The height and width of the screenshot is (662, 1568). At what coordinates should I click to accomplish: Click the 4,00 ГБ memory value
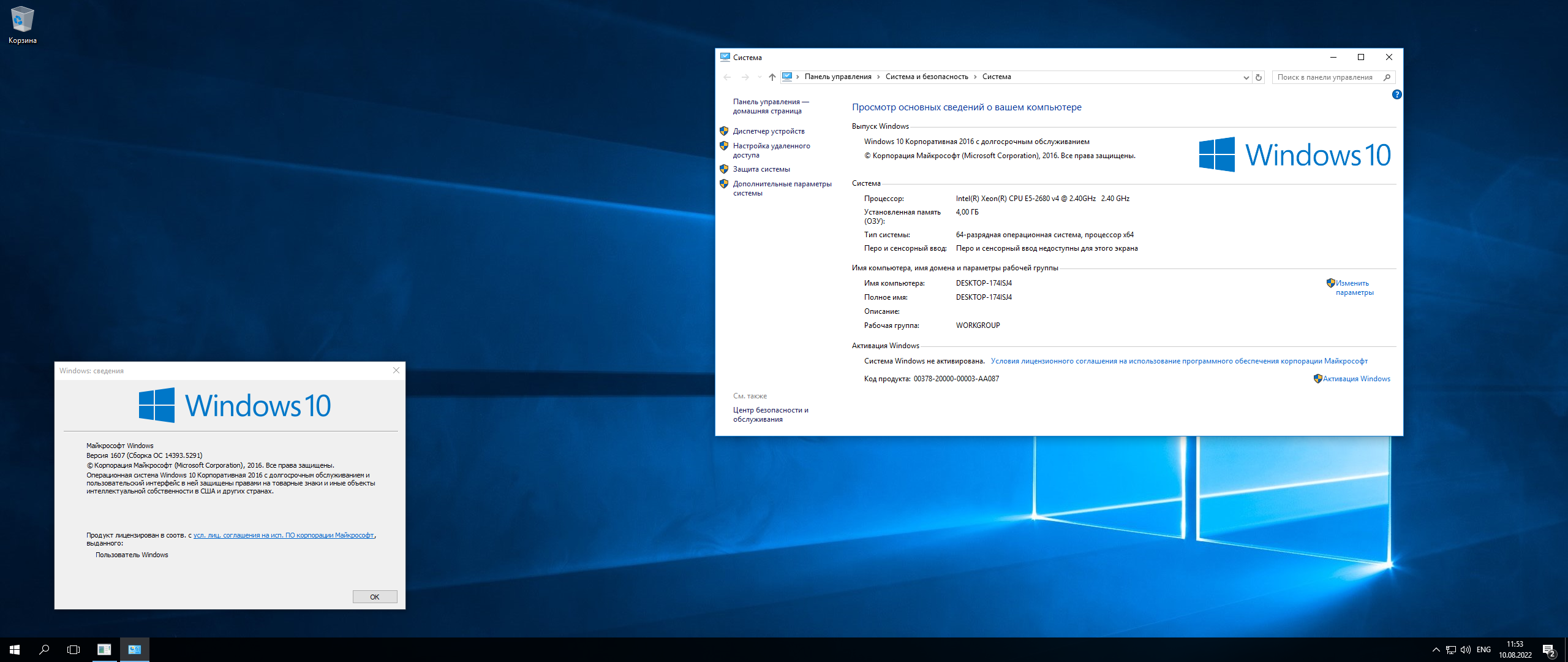(x=967, y=212)
